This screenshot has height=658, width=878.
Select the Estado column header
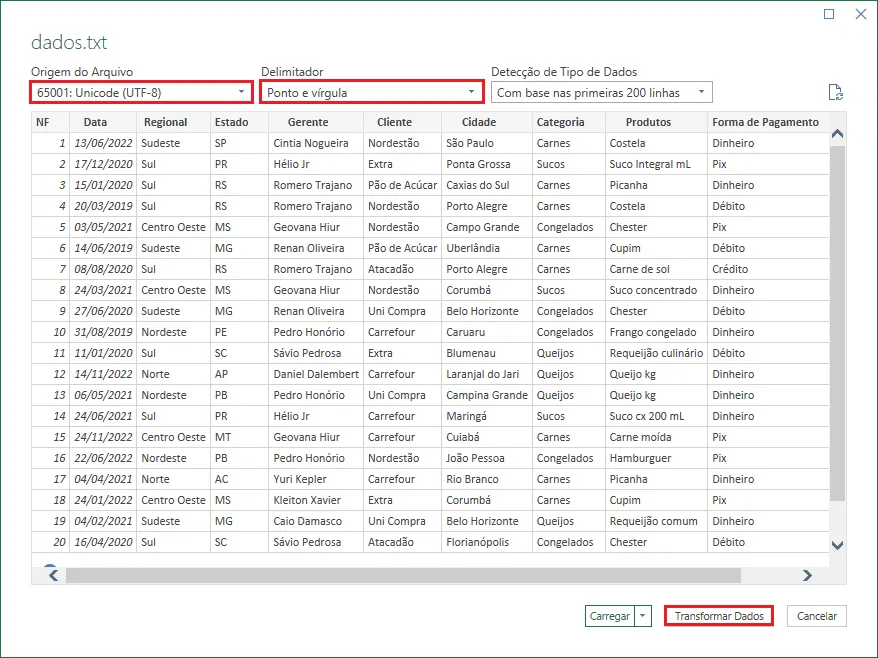click(239, 122)
